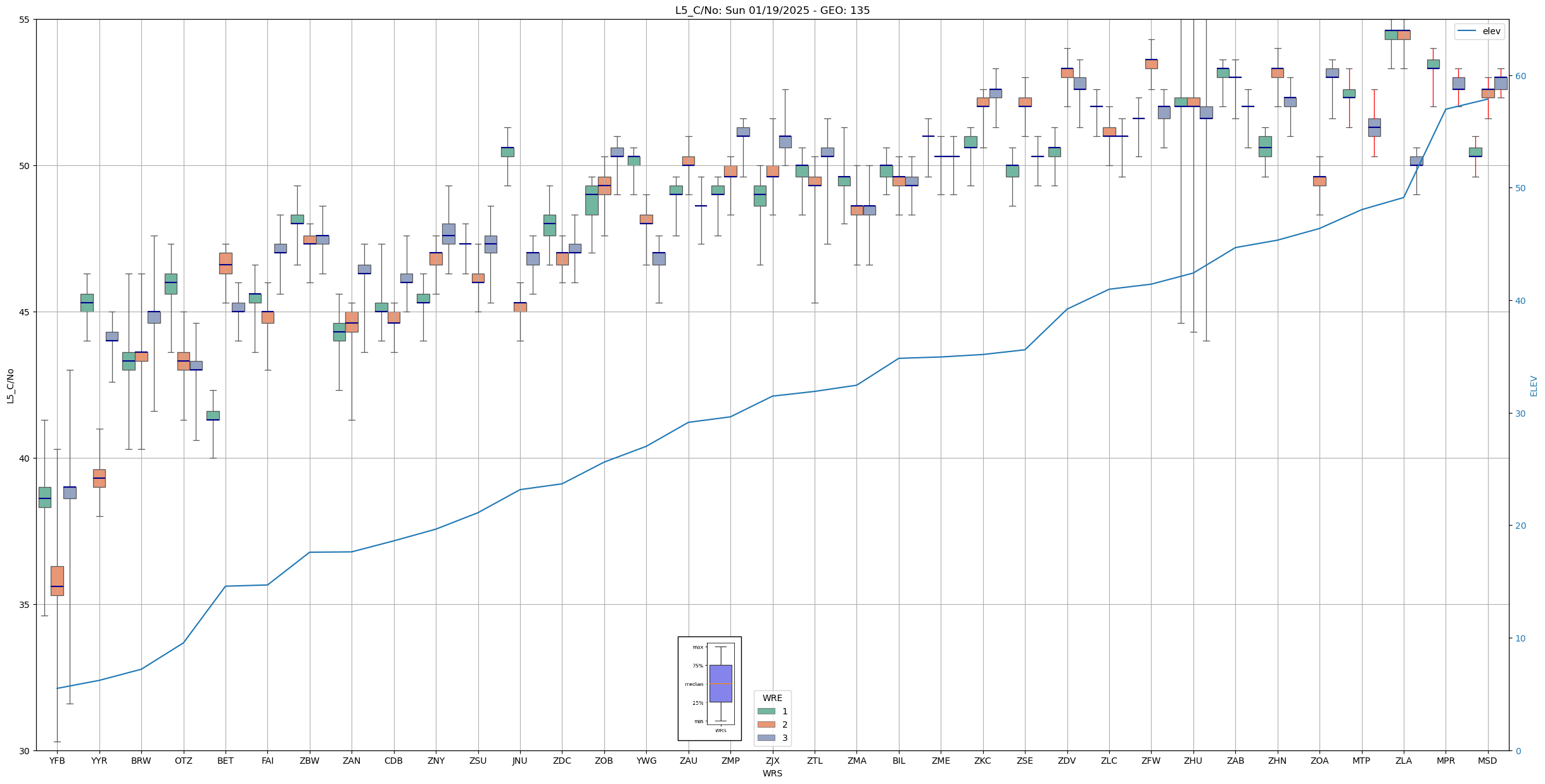Click the ZAN station tick label

click(x=352, y=761)
